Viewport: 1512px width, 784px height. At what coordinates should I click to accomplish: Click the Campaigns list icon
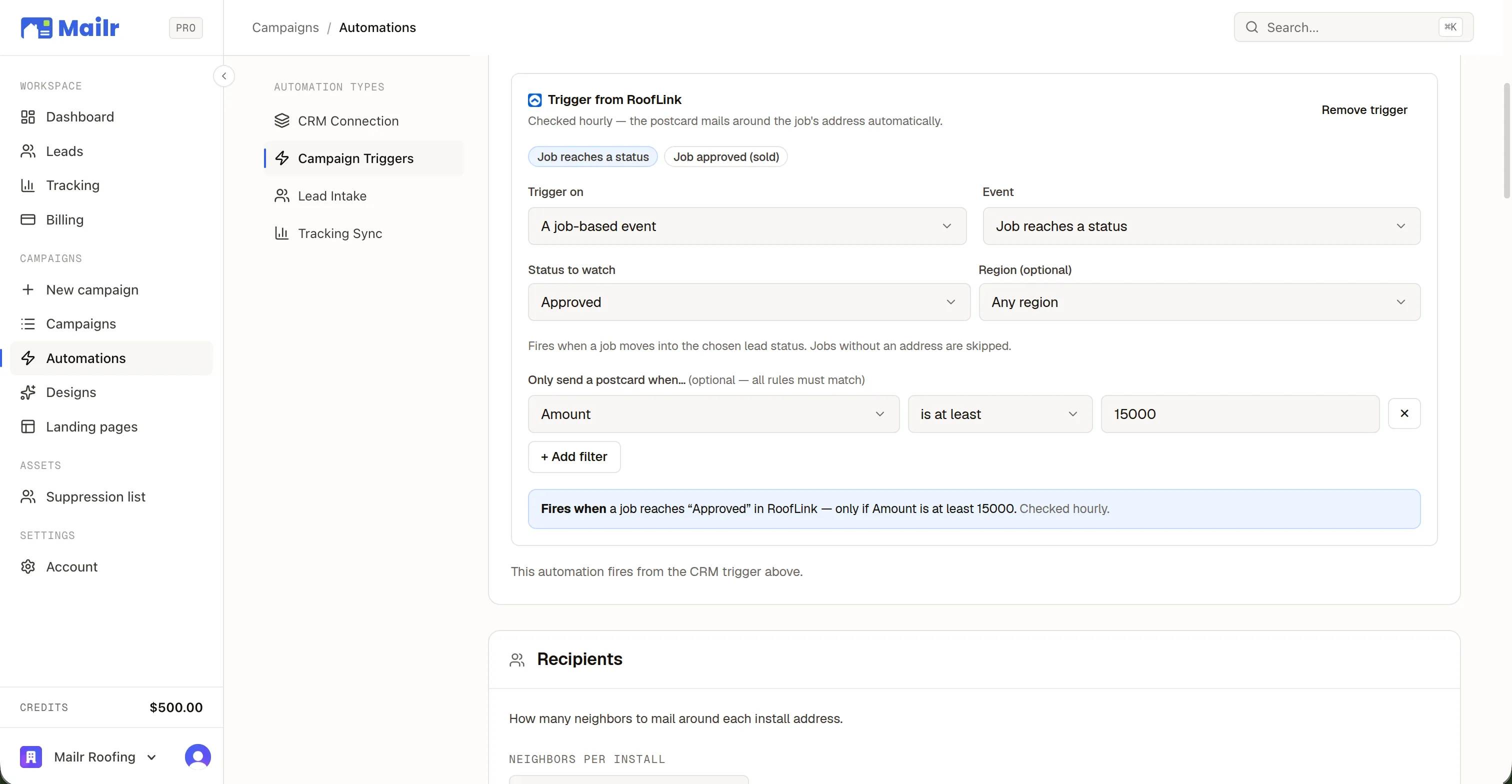pos(27,324)
